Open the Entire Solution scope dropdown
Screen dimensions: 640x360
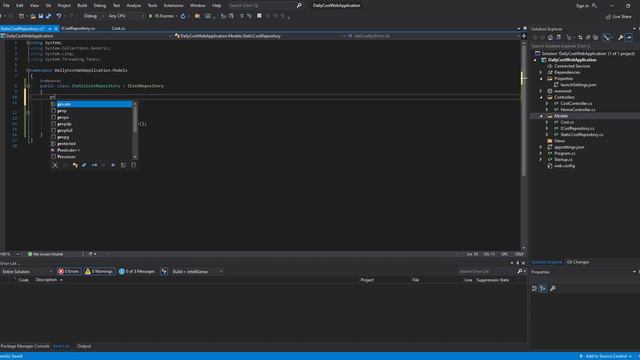(x=27, y=271)
